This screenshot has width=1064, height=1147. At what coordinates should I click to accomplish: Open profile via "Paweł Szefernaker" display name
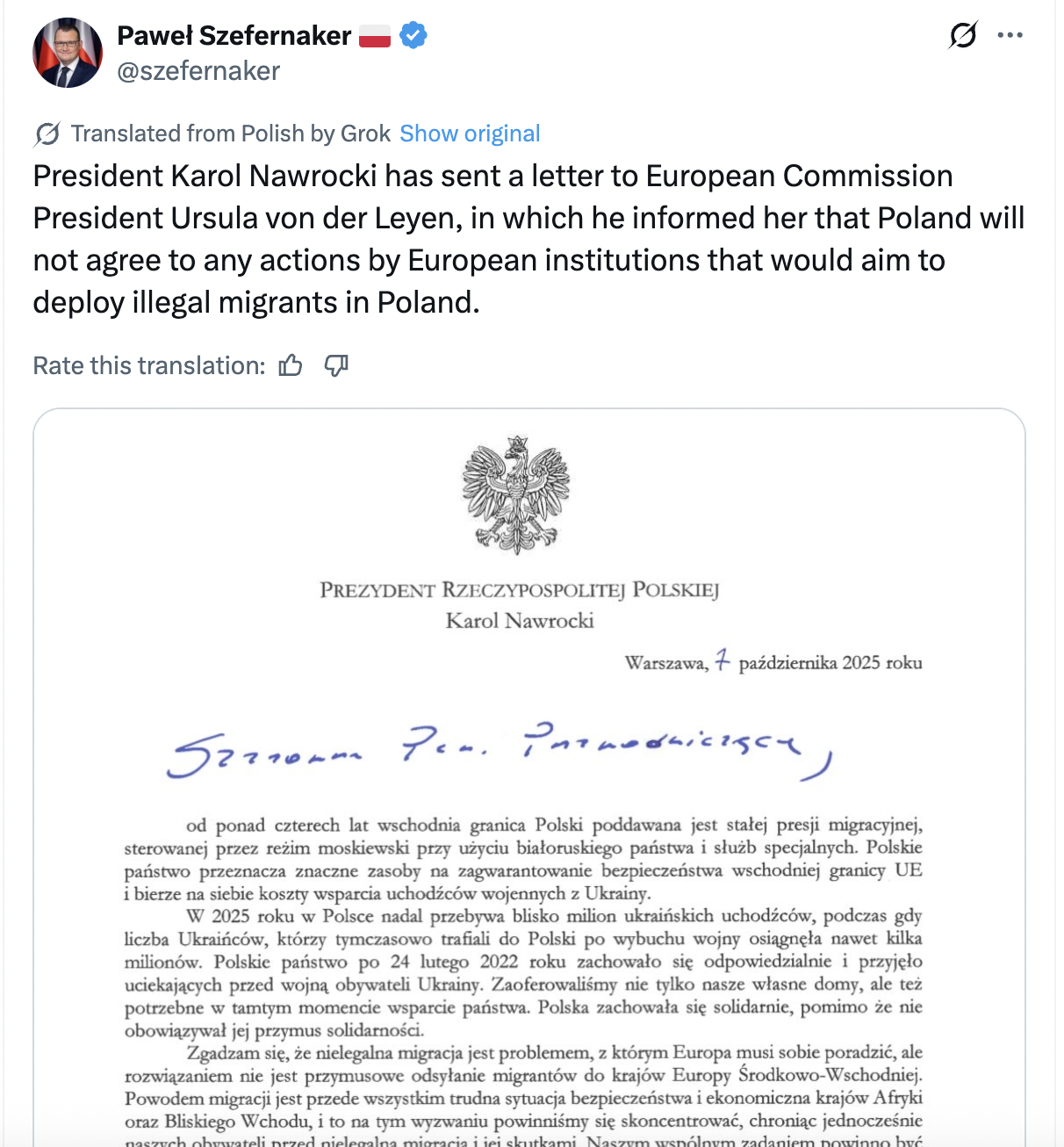[234, 35]
